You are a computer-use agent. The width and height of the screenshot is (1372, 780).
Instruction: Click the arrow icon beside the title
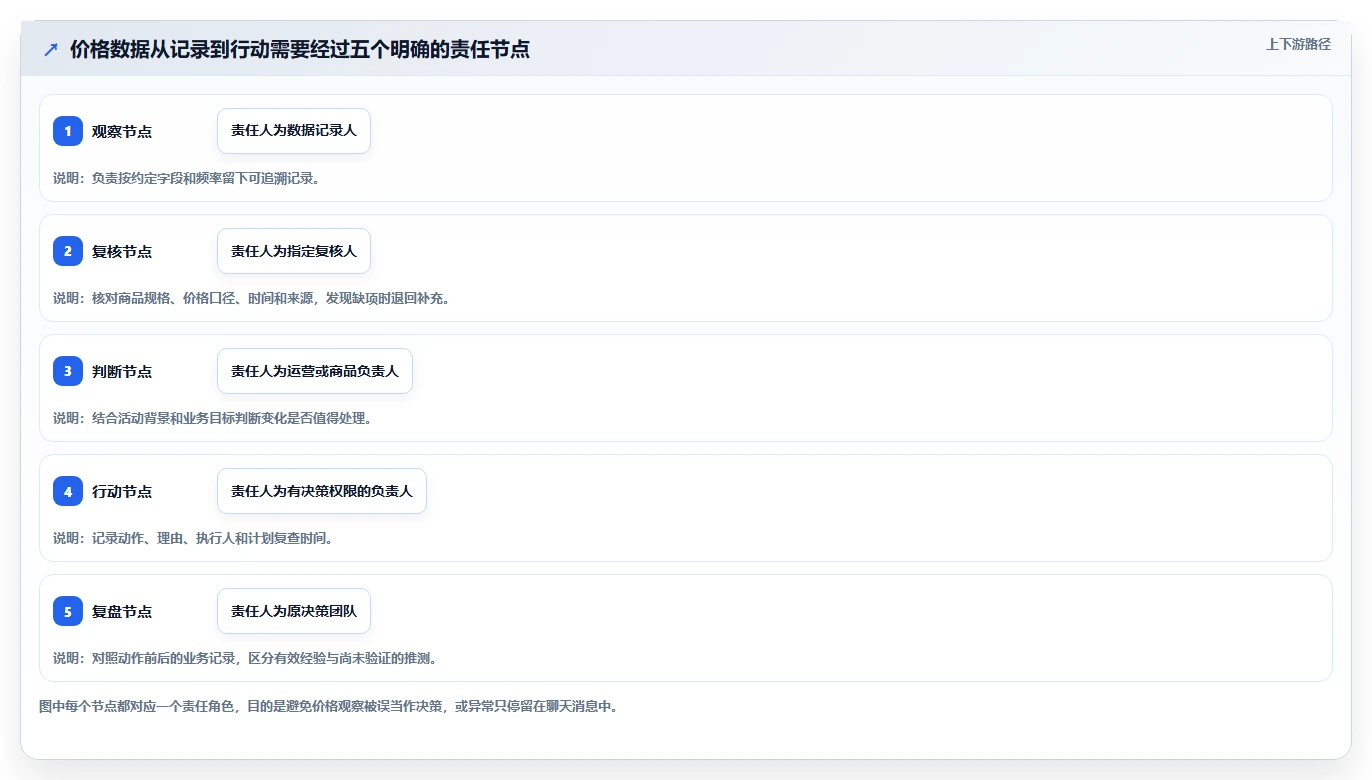[51, 50]
